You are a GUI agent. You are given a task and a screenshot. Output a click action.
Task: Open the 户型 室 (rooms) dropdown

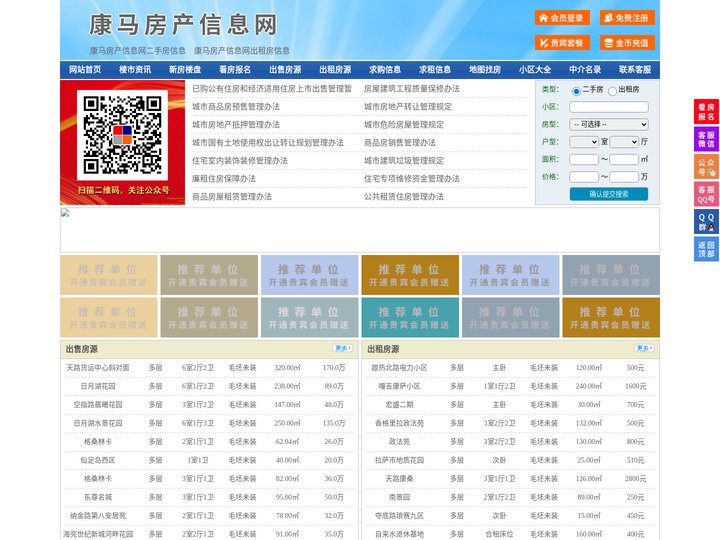tap(584, 142)
